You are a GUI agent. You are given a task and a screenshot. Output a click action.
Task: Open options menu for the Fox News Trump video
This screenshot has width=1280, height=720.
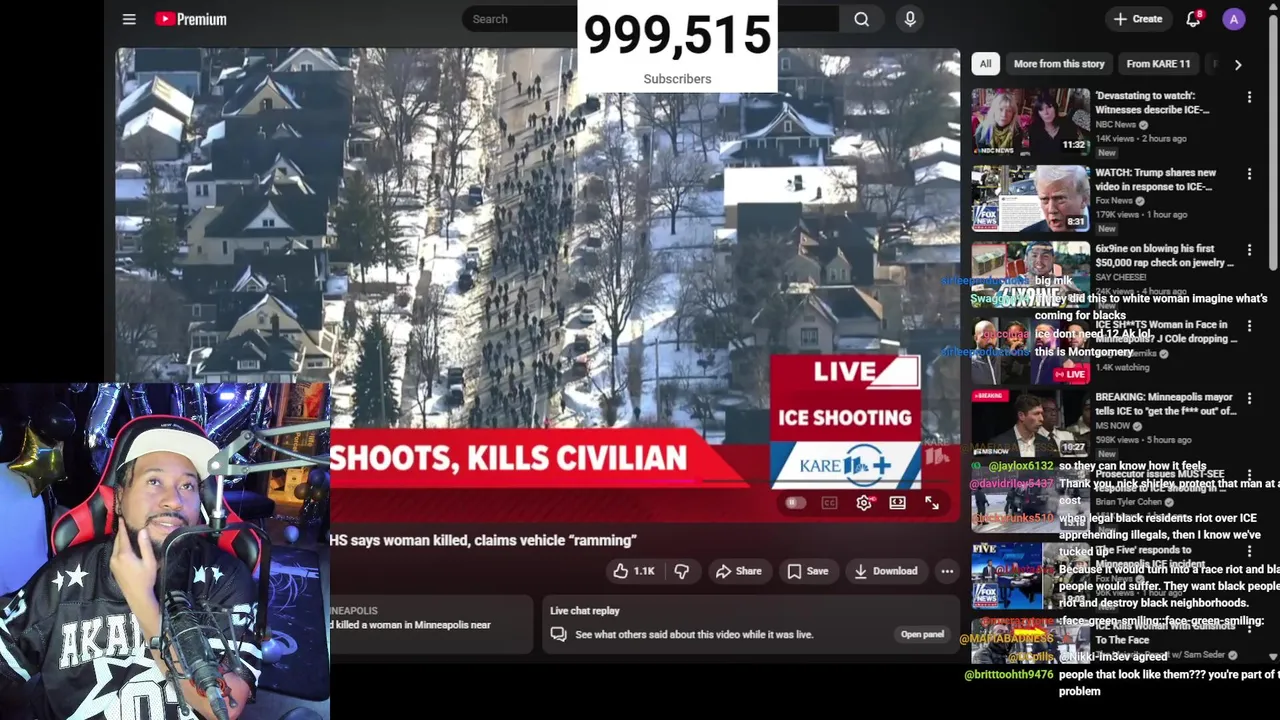[1249, 174]
